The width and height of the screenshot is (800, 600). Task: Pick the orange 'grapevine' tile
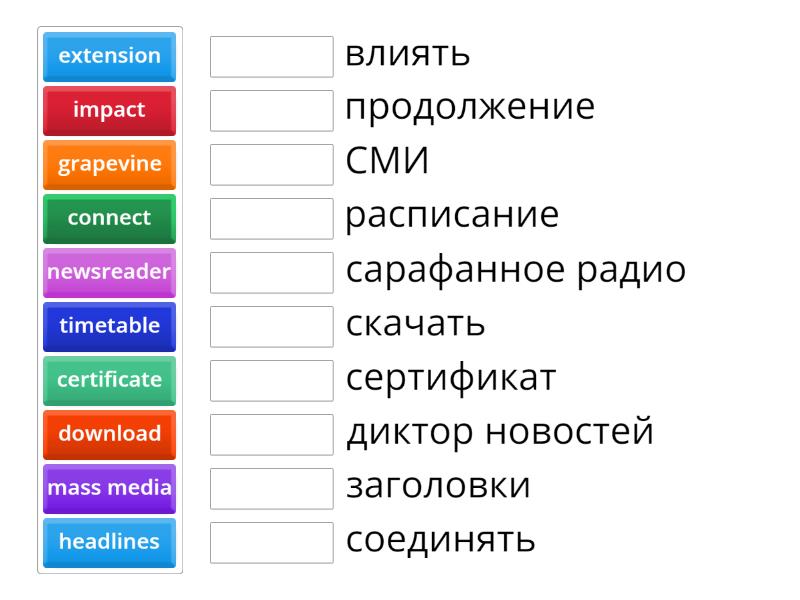tap(109, 164)
